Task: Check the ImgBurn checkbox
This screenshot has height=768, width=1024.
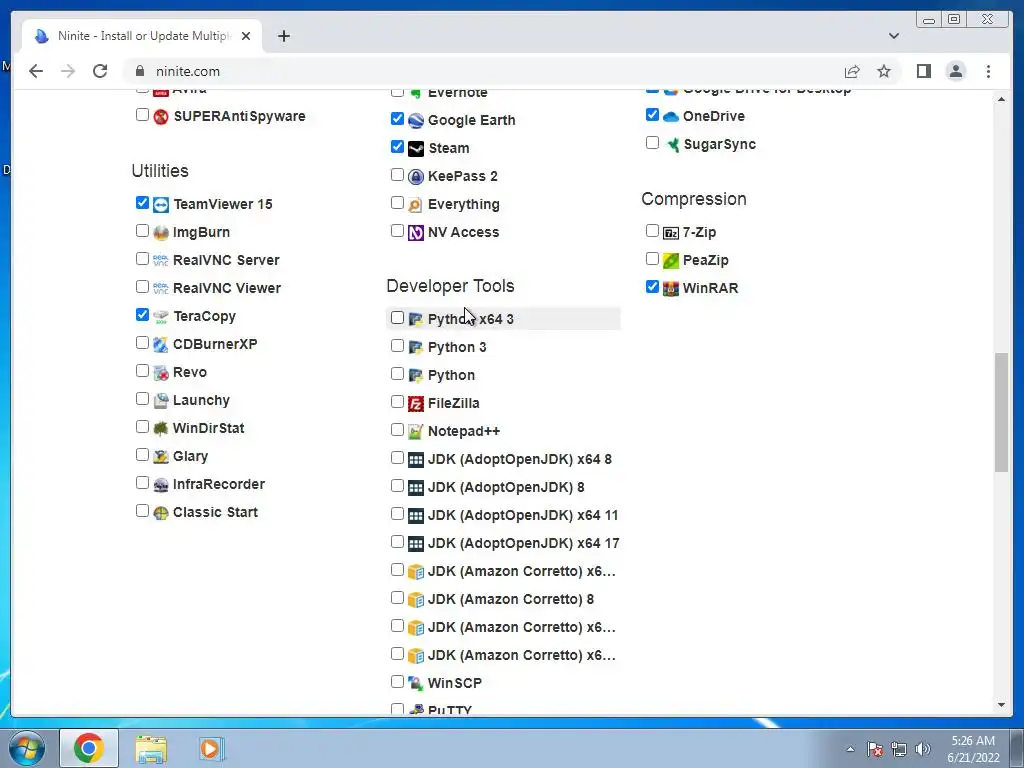Action: 142,231
